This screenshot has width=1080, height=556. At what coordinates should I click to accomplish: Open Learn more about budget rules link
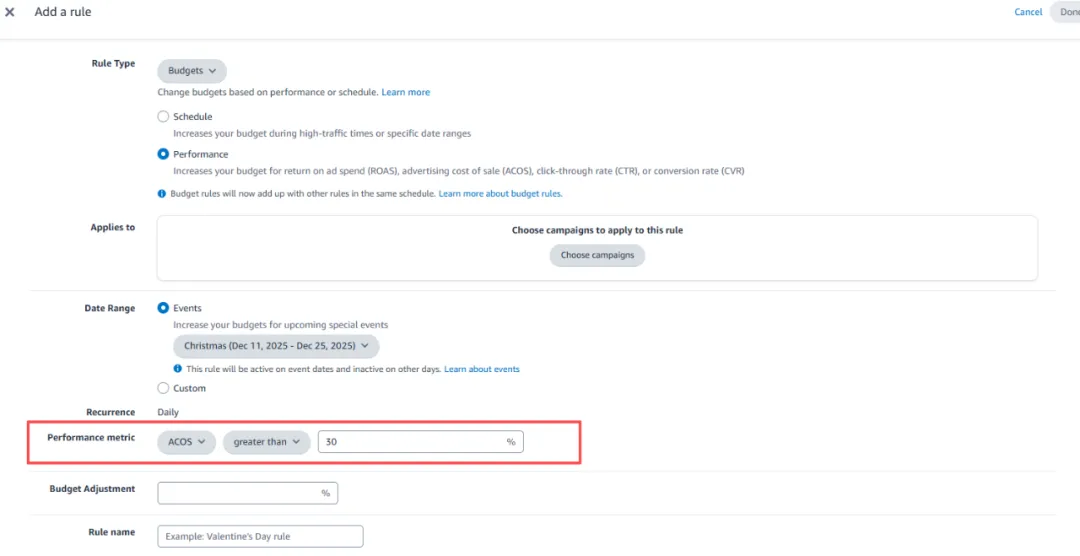(x=500, y=193)
